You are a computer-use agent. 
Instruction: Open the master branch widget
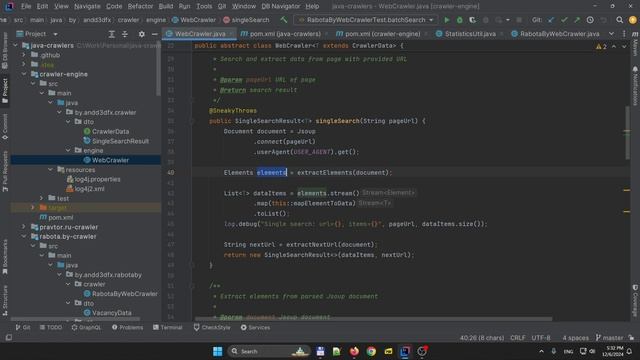click(x=609, y=338)
